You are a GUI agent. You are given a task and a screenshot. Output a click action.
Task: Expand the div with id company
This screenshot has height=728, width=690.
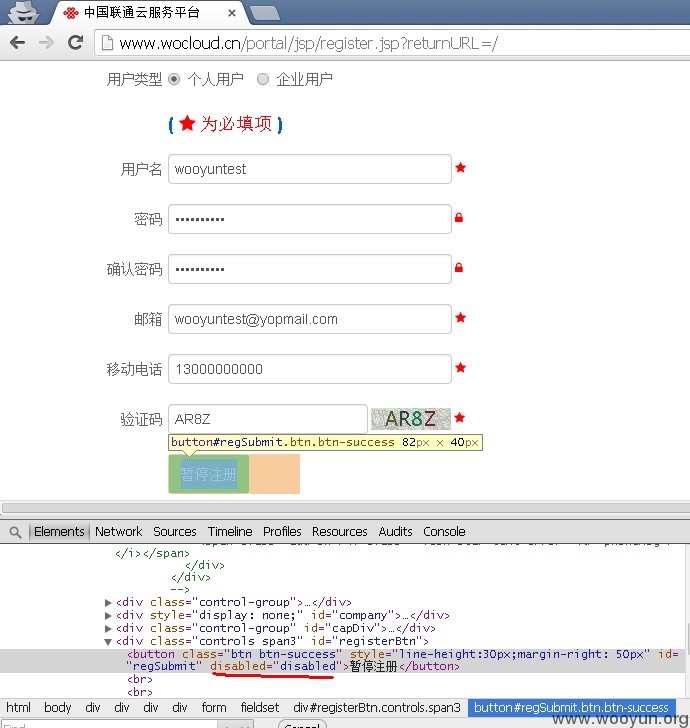tap(108, 616)
